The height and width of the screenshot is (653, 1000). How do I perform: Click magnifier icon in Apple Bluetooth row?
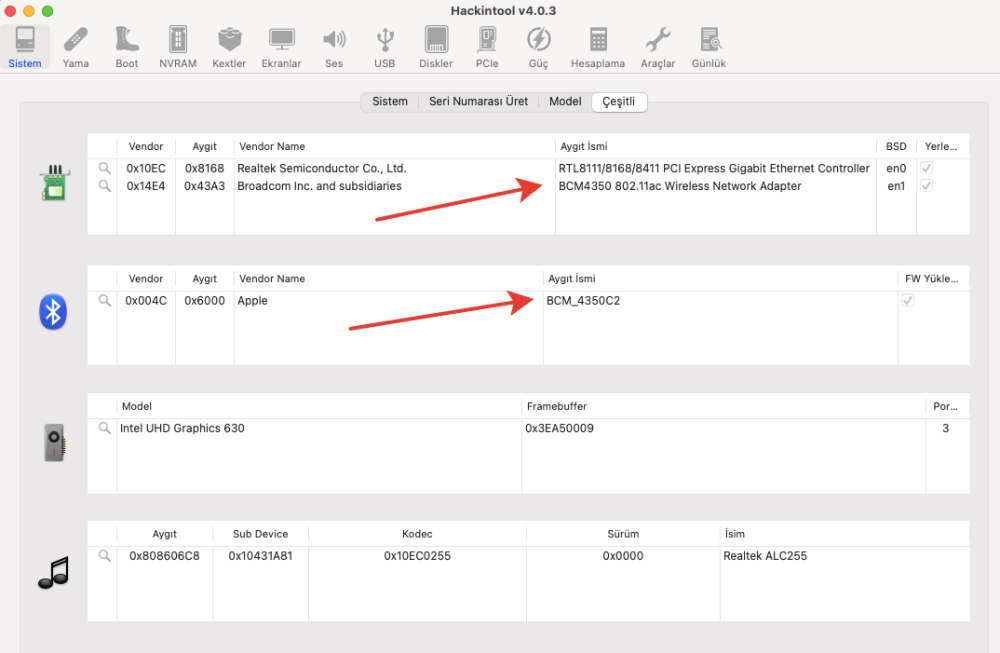[x=105, y=300]
